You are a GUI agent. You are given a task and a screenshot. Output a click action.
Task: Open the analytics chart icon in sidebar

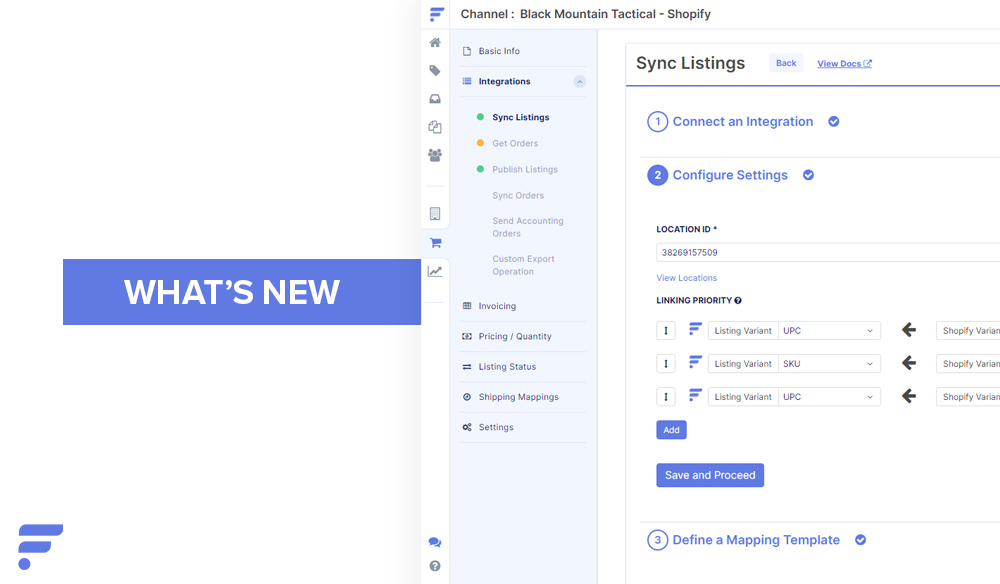[x=435, y=272]
